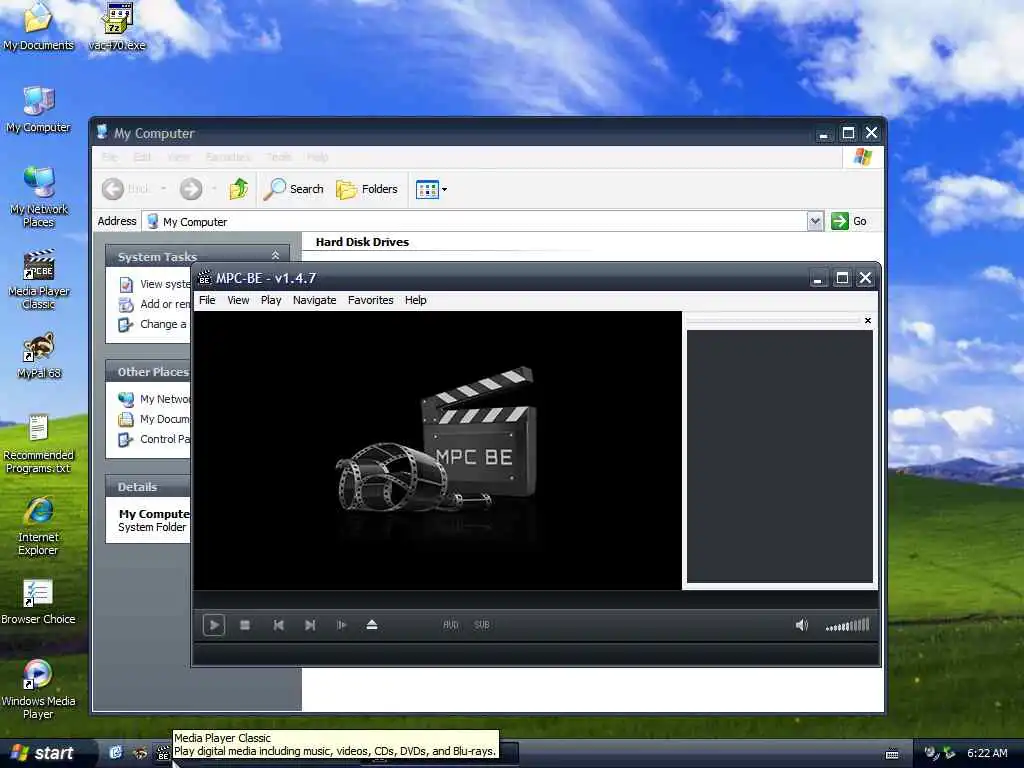Click the Forward arrow in My Computer

click(191, 189)
